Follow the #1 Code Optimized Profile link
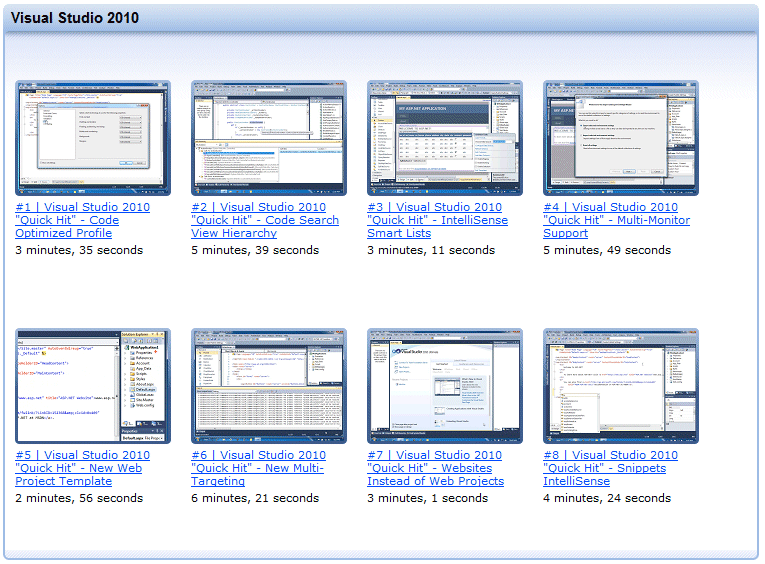Image resolution: width=765 pixels, height=564 pixels. pyautogui.click(x=82, y=220)
